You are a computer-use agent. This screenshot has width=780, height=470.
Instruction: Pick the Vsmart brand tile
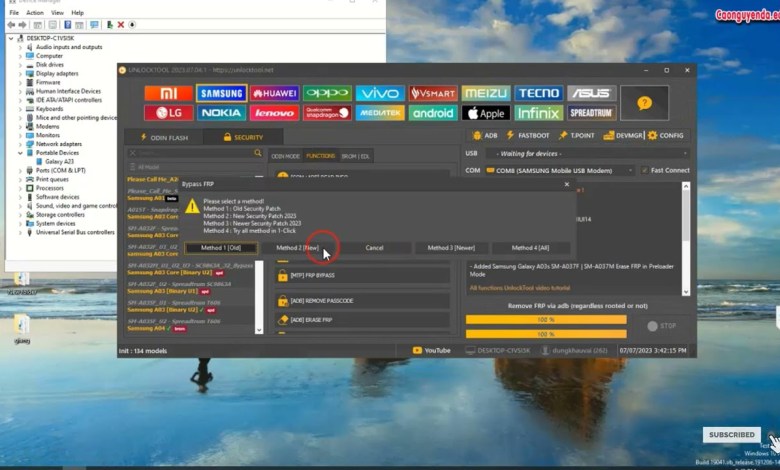tap(433, 94)
